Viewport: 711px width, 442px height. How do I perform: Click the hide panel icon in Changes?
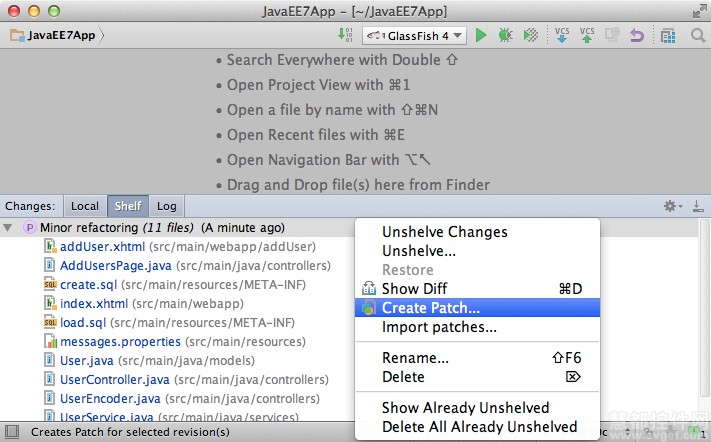pyautogui.click(x=698, y=206)
